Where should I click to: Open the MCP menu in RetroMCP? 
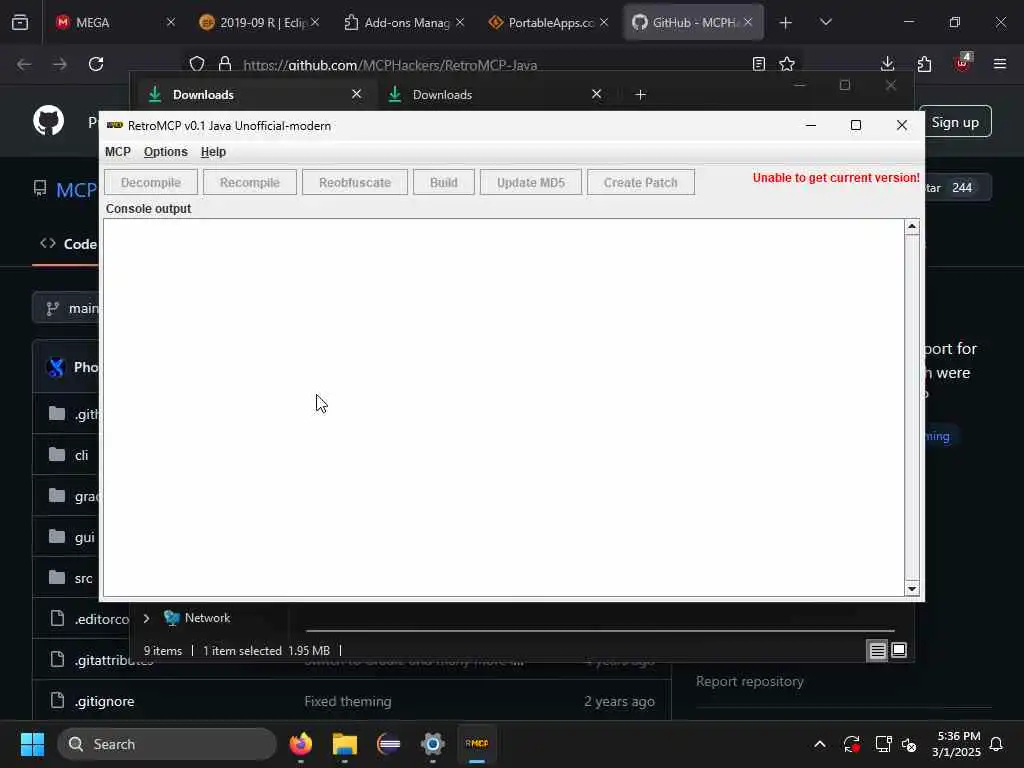118,152
